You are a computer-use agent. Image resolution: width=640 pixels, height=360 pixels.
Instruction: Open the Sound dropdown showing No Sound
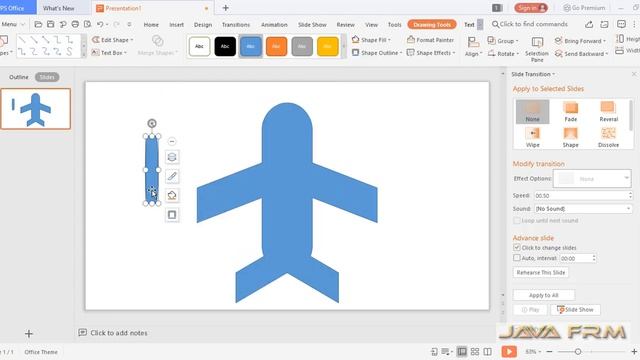[x=583, y=209]
